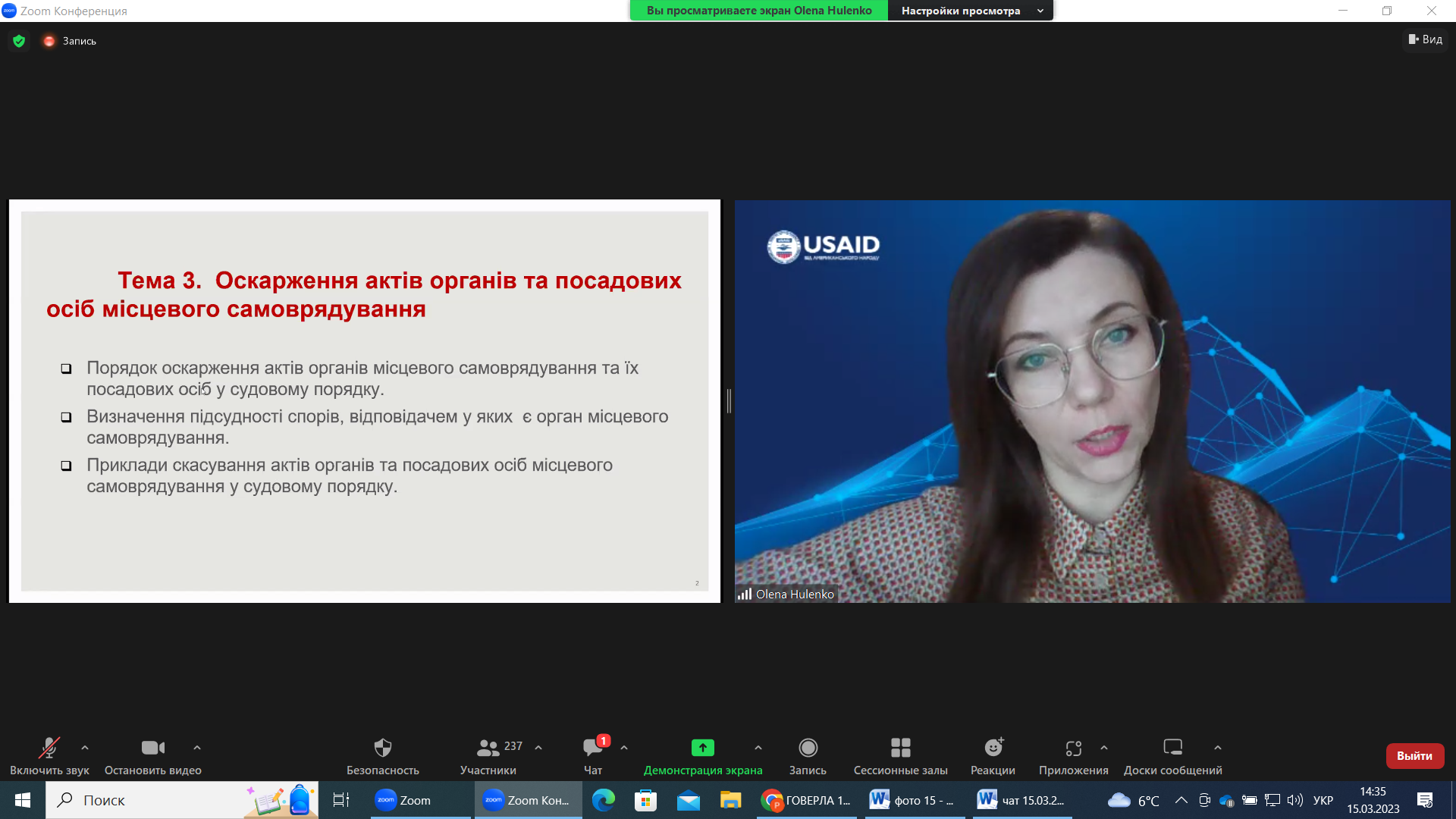Click the green encryption shield indicator
The width and height of the screenshot is (1456, 819).
(x=19, y=41)
